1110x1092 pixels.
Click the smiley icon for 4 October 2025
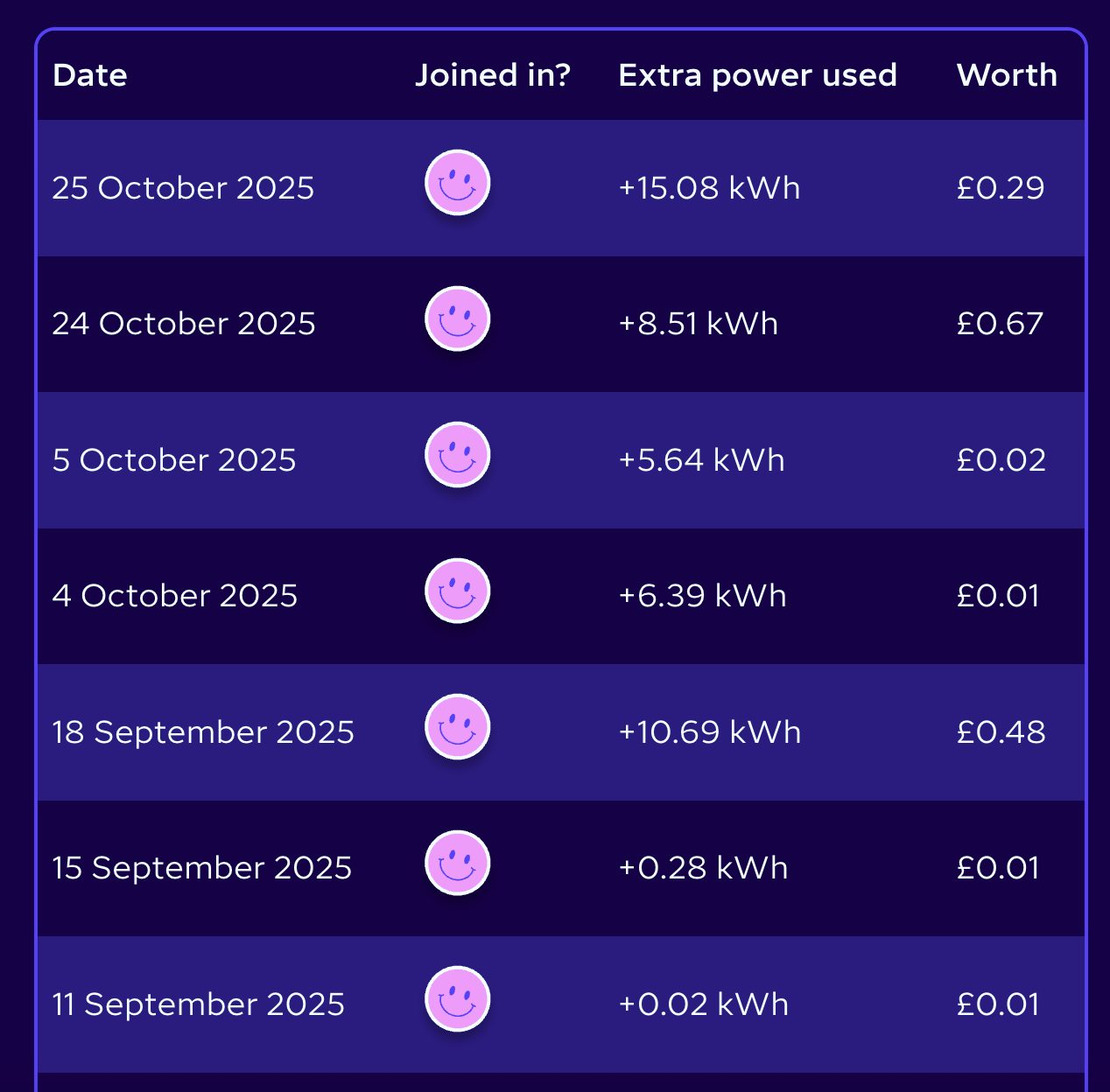coord(457,591)
